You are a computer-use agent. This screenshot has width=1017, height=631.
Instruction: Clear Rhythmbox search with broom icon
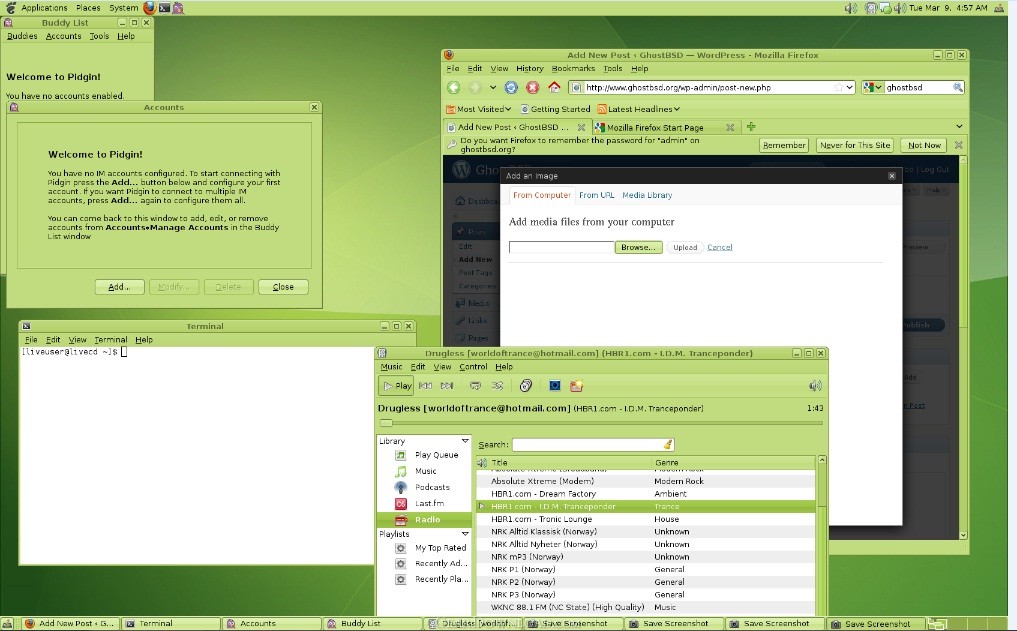tap(667, 444)
